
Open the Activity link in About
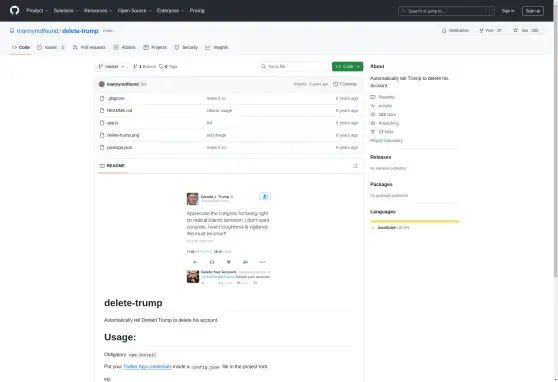coord(381,106)
